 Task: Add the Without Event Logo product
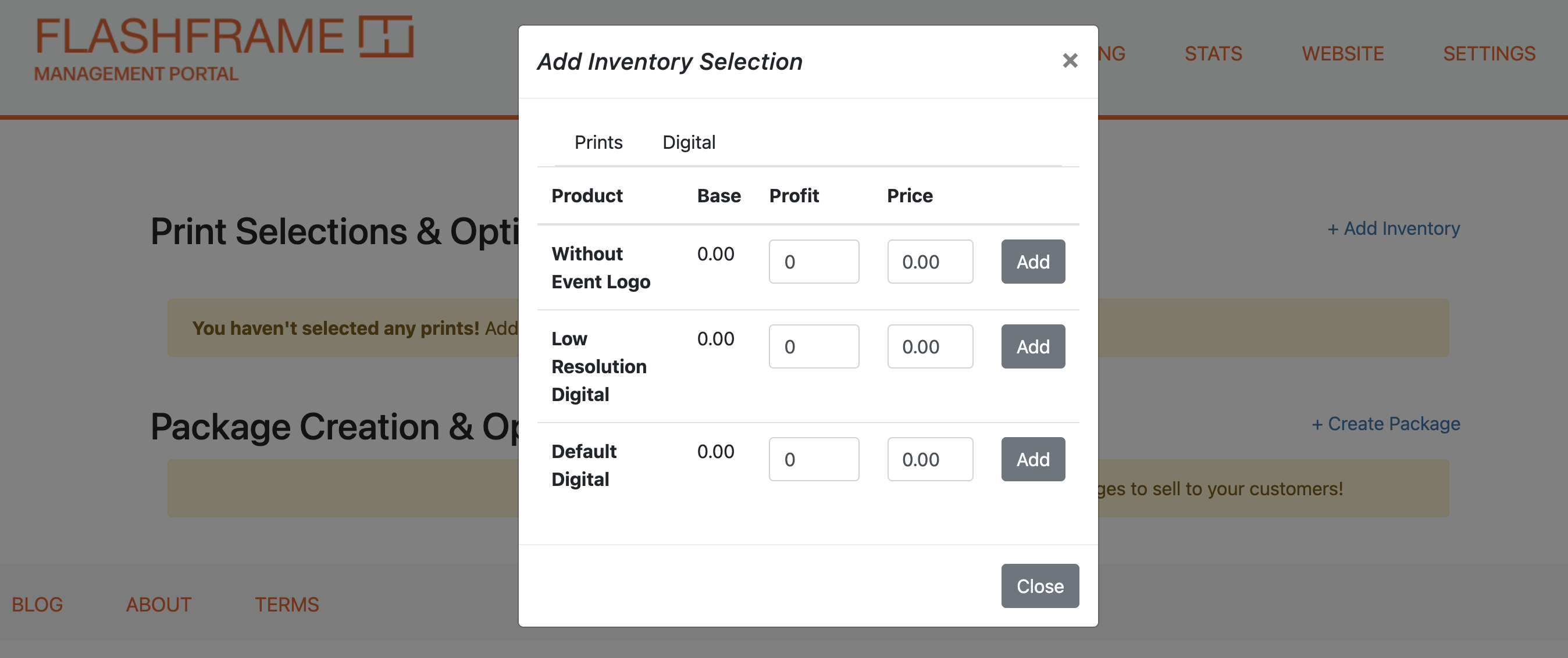pyautogui.click(x=1032, y=262)
